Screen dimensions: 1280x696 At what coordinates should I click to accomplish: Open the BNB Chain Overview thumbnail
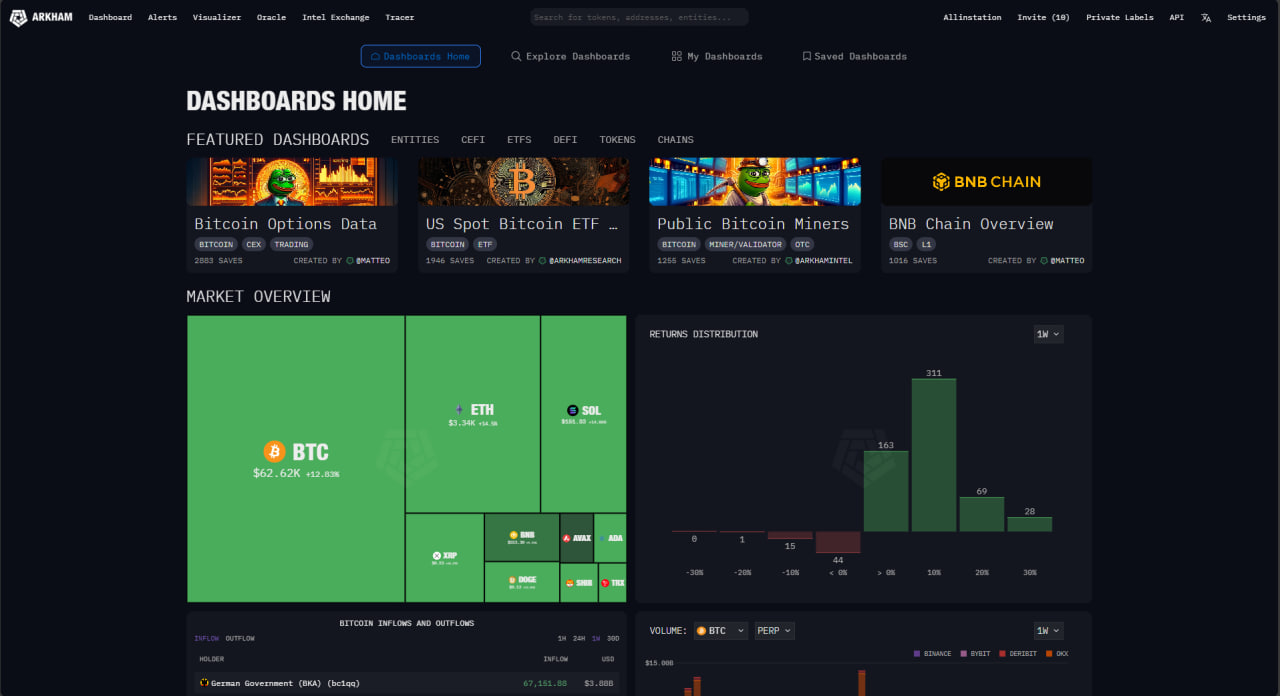click(987, 181)
